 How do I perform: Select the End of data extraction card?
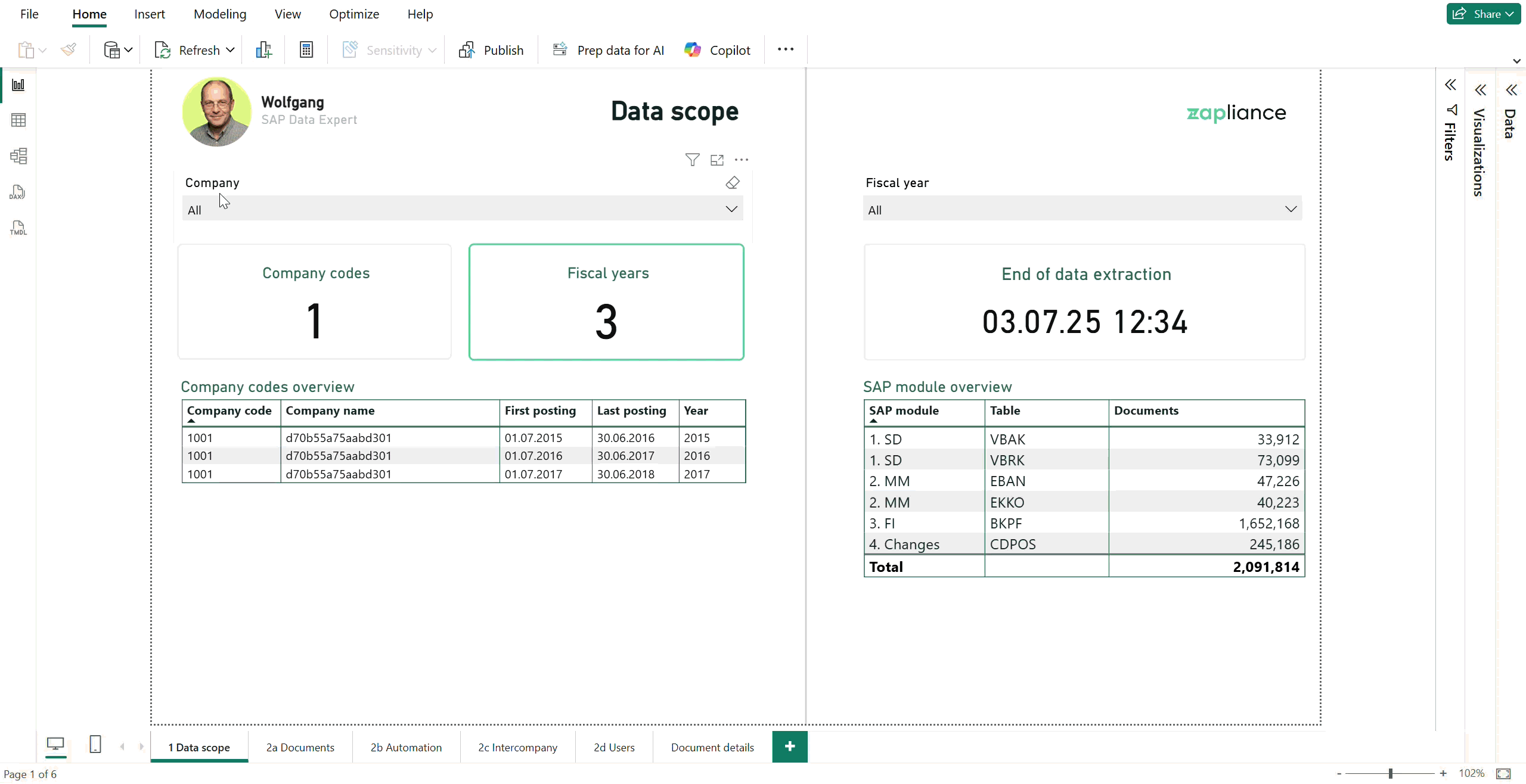tap(1085, 301)
